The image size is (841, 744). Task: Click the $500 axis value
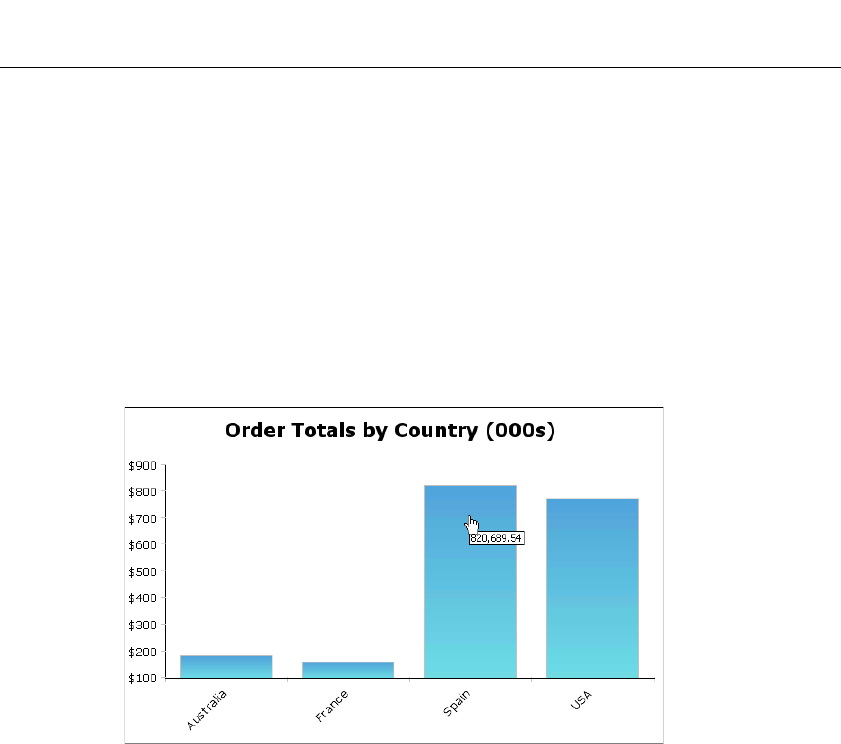[x=142, y=572]
